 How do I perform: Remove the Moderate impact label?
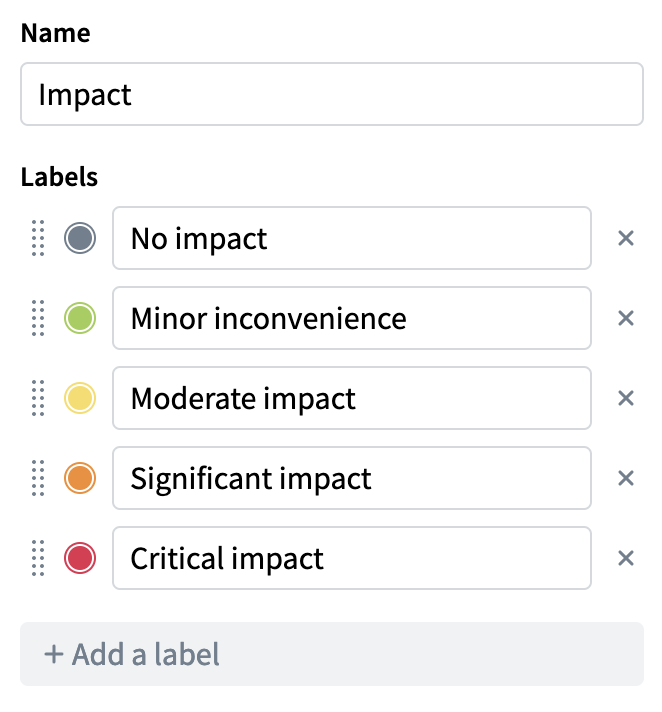[626, 399]
